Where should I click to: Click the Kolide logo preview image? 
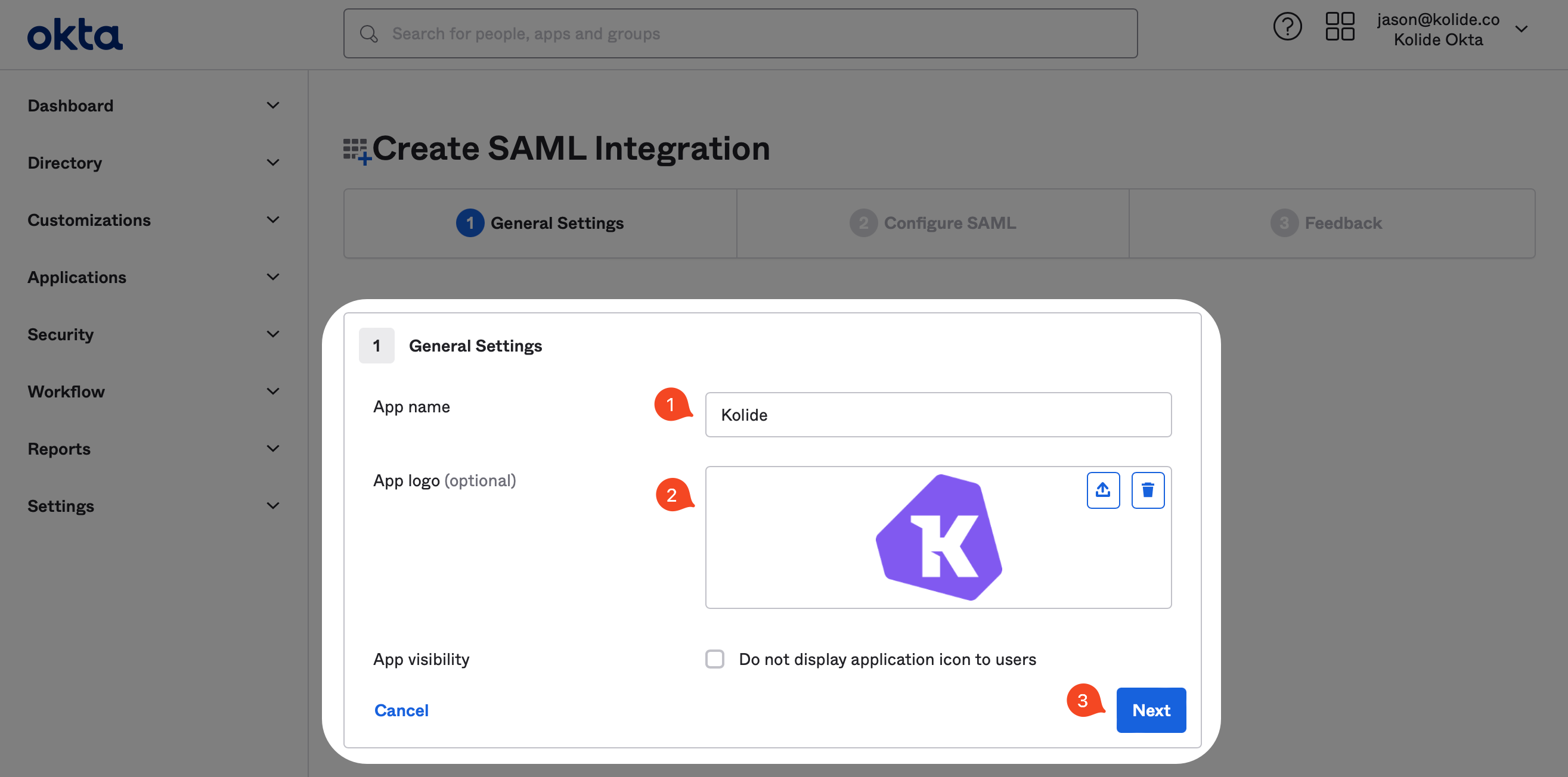[938, 537]
